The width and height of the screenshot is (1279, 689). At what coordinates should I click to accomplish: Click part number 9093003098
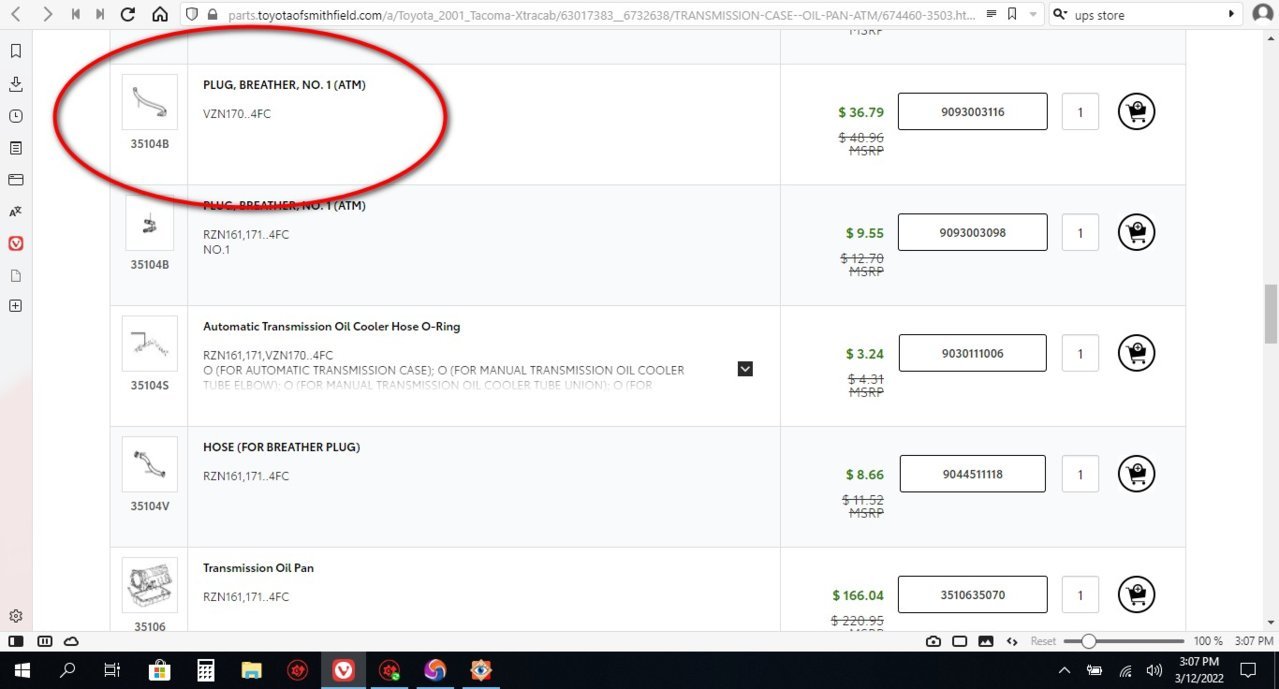coord(972,233)
